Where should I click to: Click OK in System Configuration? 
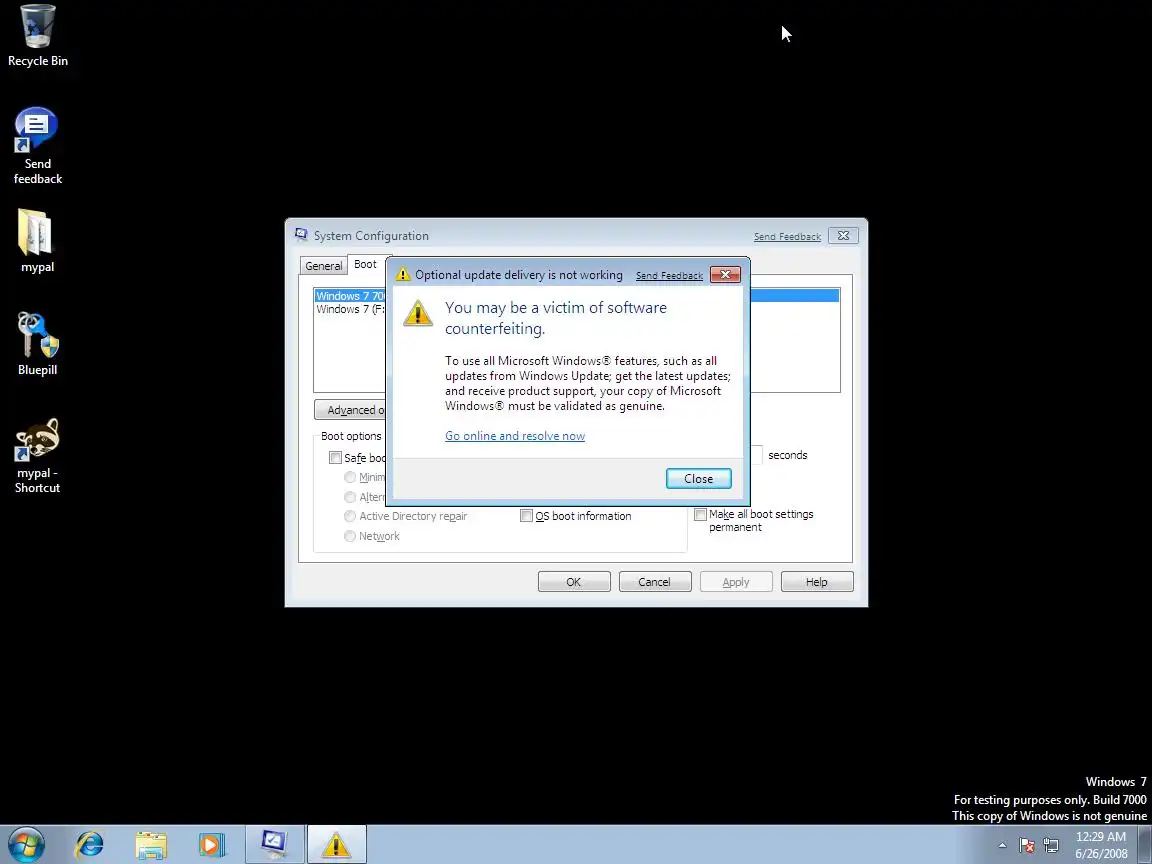pyautogui.click(x=574, y=582)
